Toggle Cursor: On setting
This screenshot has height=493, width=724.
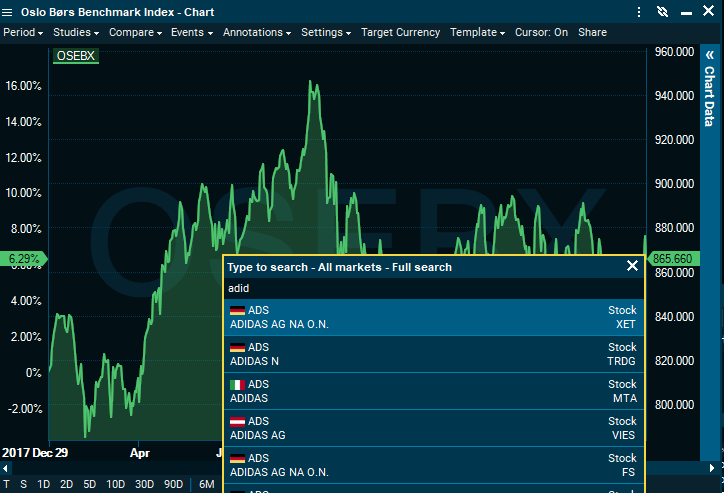[541, 32]
